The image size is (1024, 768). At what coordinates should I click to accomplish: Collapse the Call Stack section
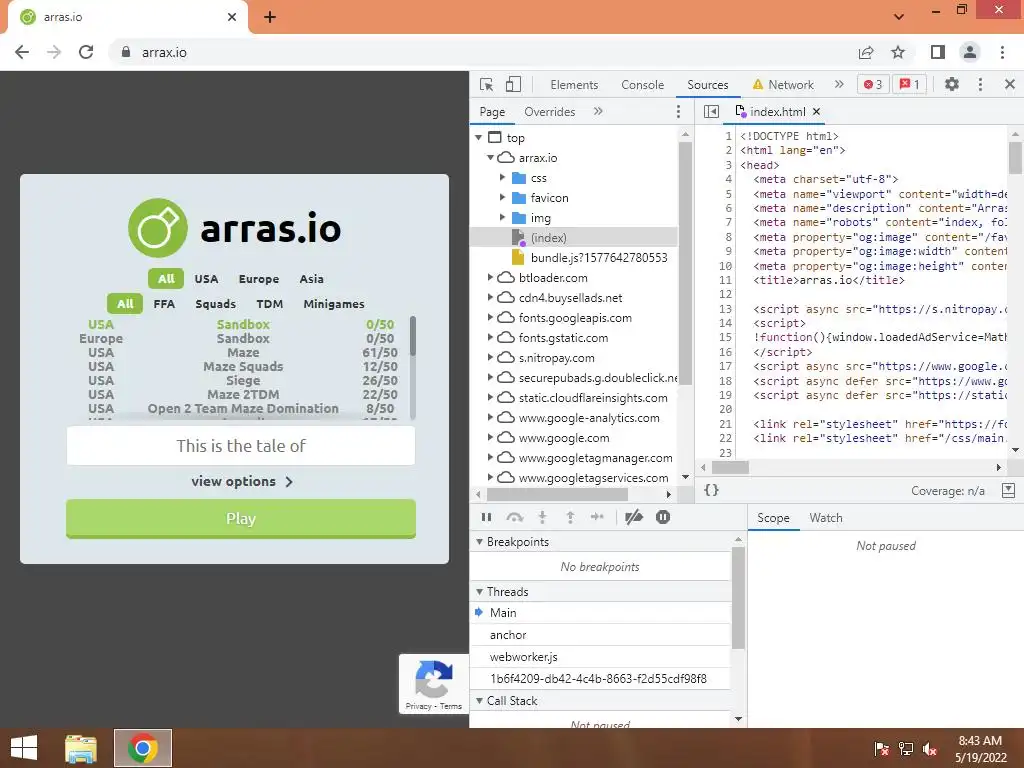(479, 701)
